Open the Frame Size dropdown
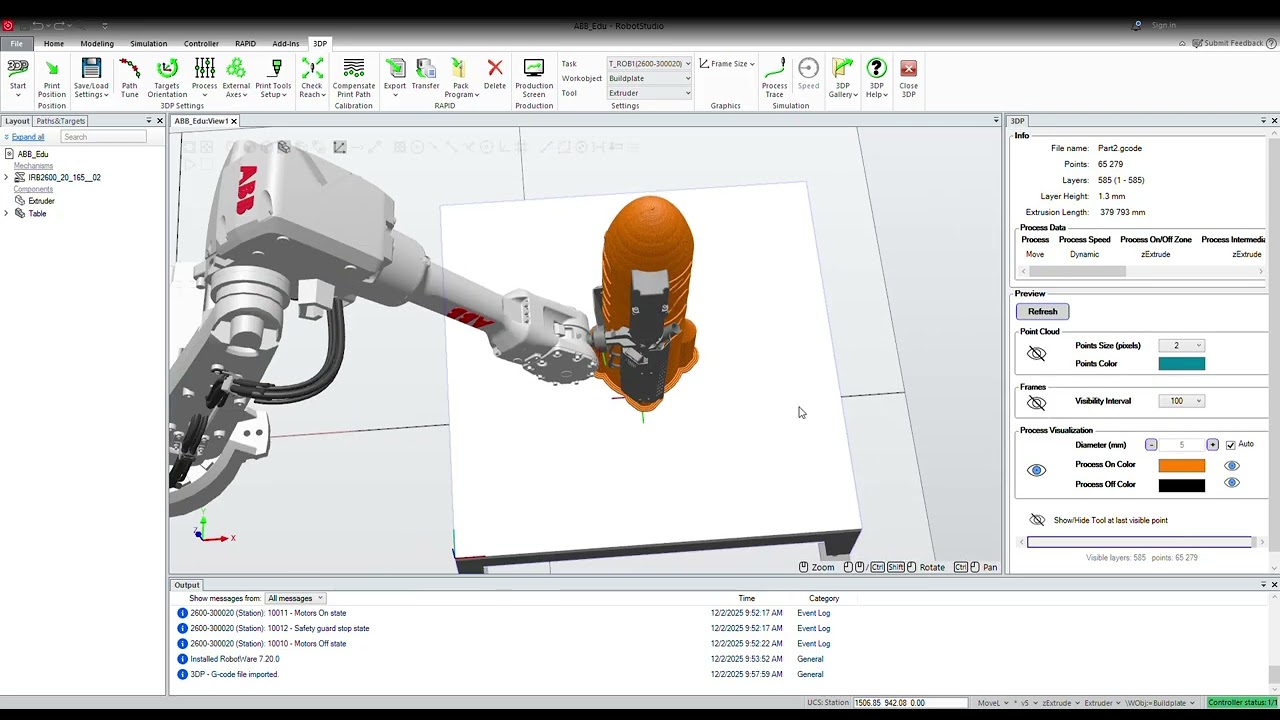1280x720 pixels. [x=727, y=64]
